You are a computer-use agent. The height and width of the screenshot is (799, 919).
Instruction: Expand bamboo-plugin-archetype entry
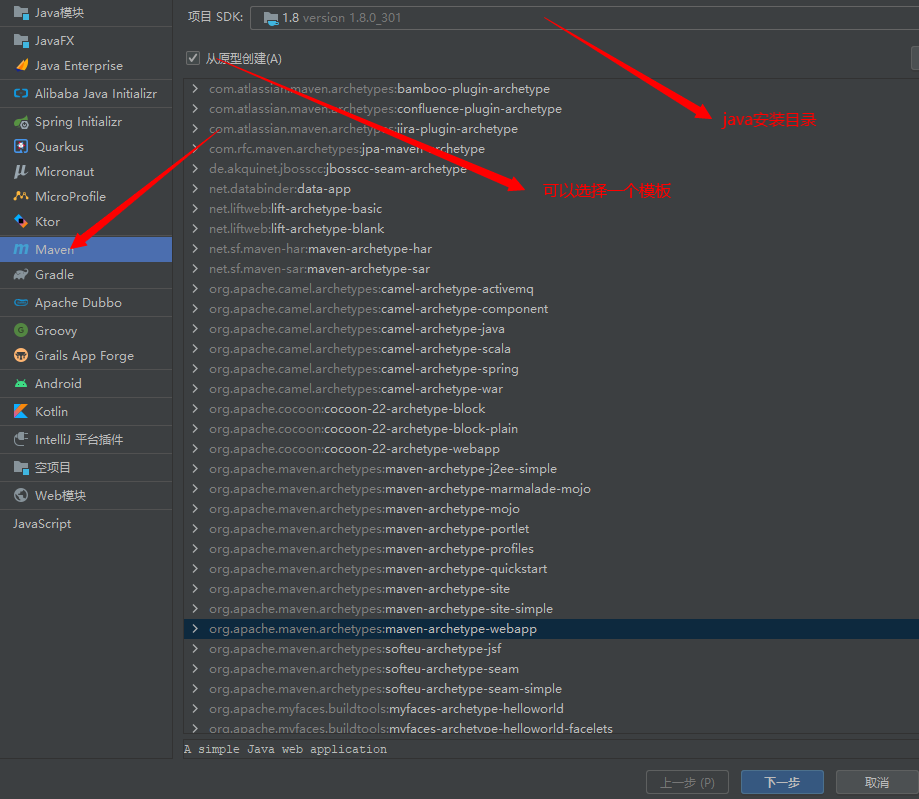tap(195, 89)
